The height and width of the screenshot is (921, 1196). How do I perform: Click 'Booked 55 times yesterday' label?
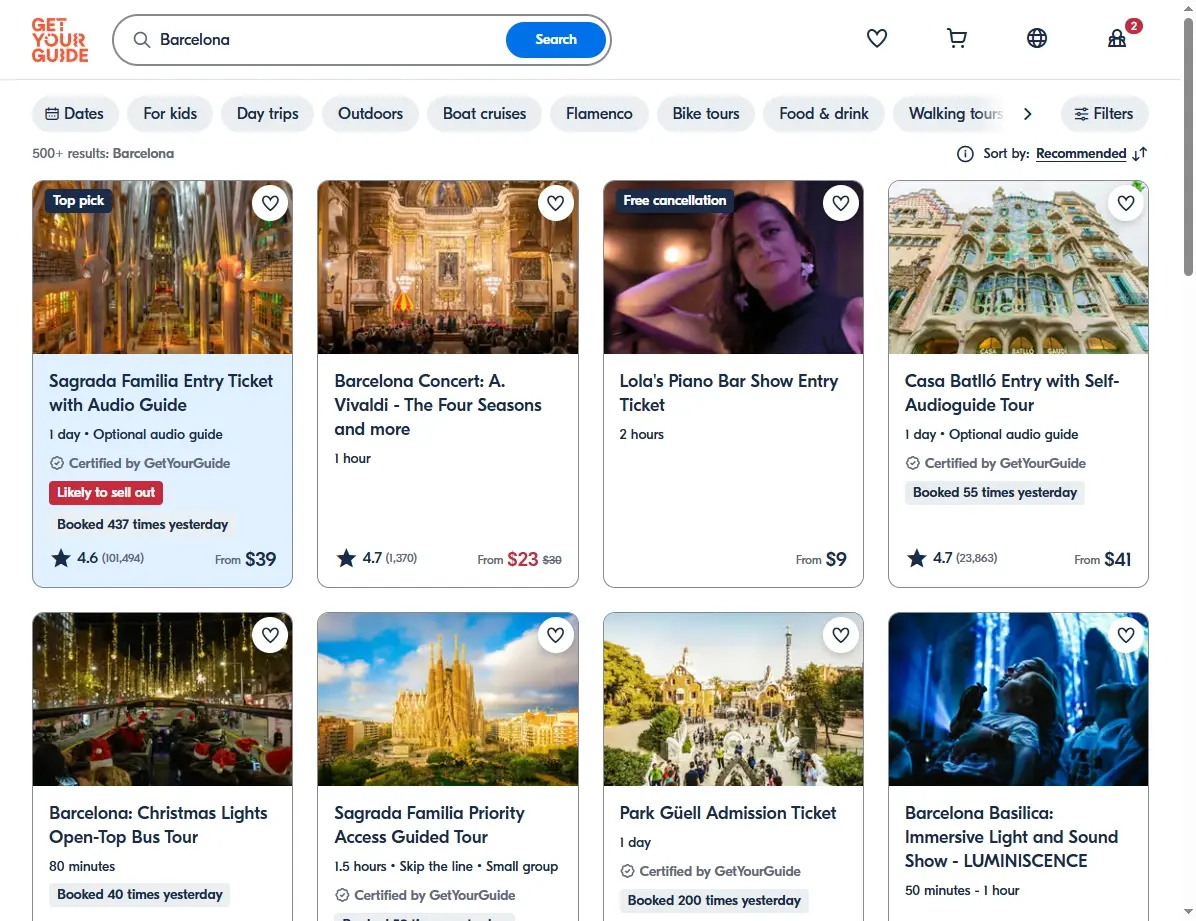[x=995, y=492]
